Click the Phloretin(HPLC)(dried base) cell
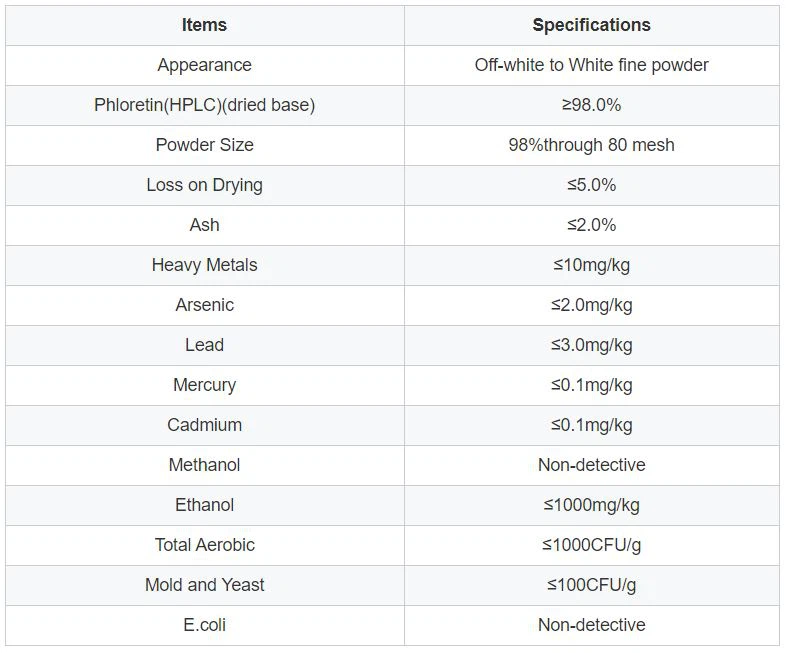 pyautogui.click(x=204, y=105)
